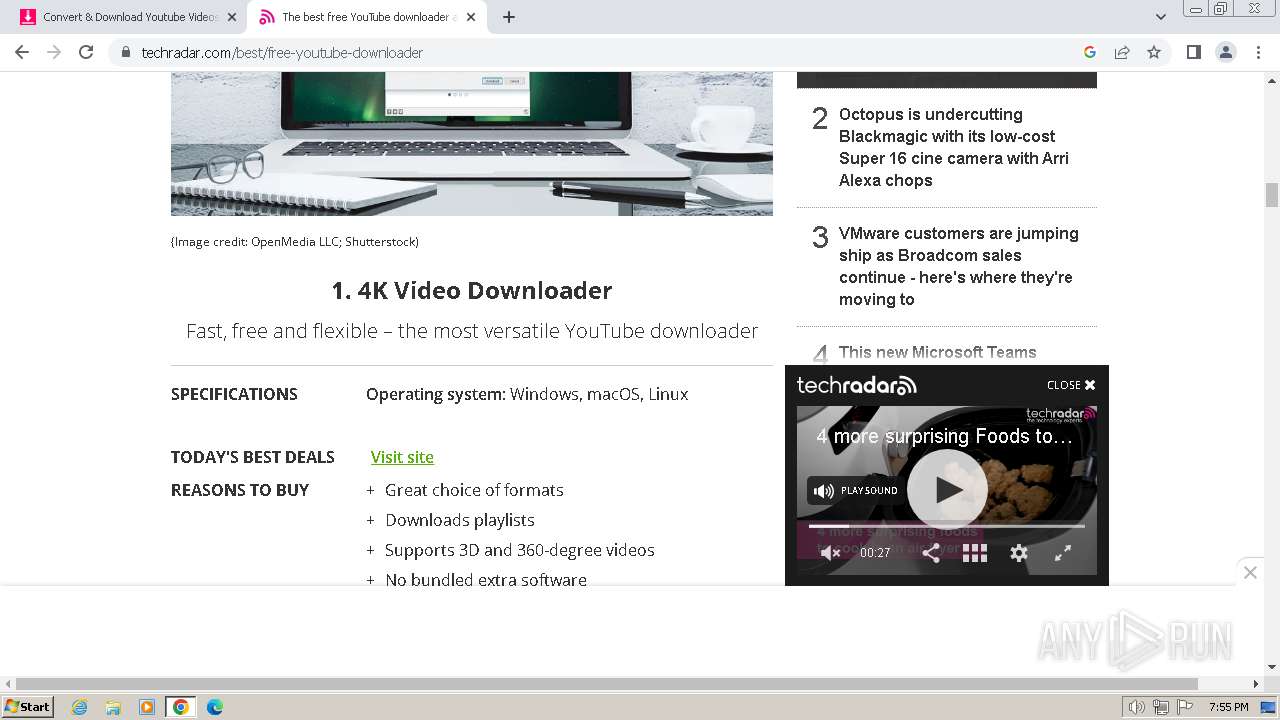The image size is (1280, 720).
Task: Open Chrome three-dot menu
Action: pyautogui.click(x=1258, y=52)
